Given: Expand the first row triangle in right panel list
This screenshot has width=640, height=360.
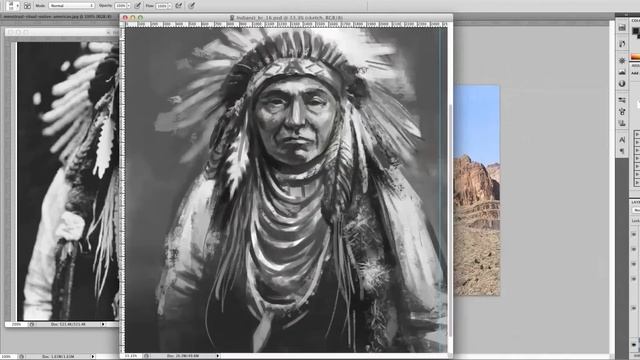Looking at the screenshot, I should pyautogui.click(x=637, y=134).
